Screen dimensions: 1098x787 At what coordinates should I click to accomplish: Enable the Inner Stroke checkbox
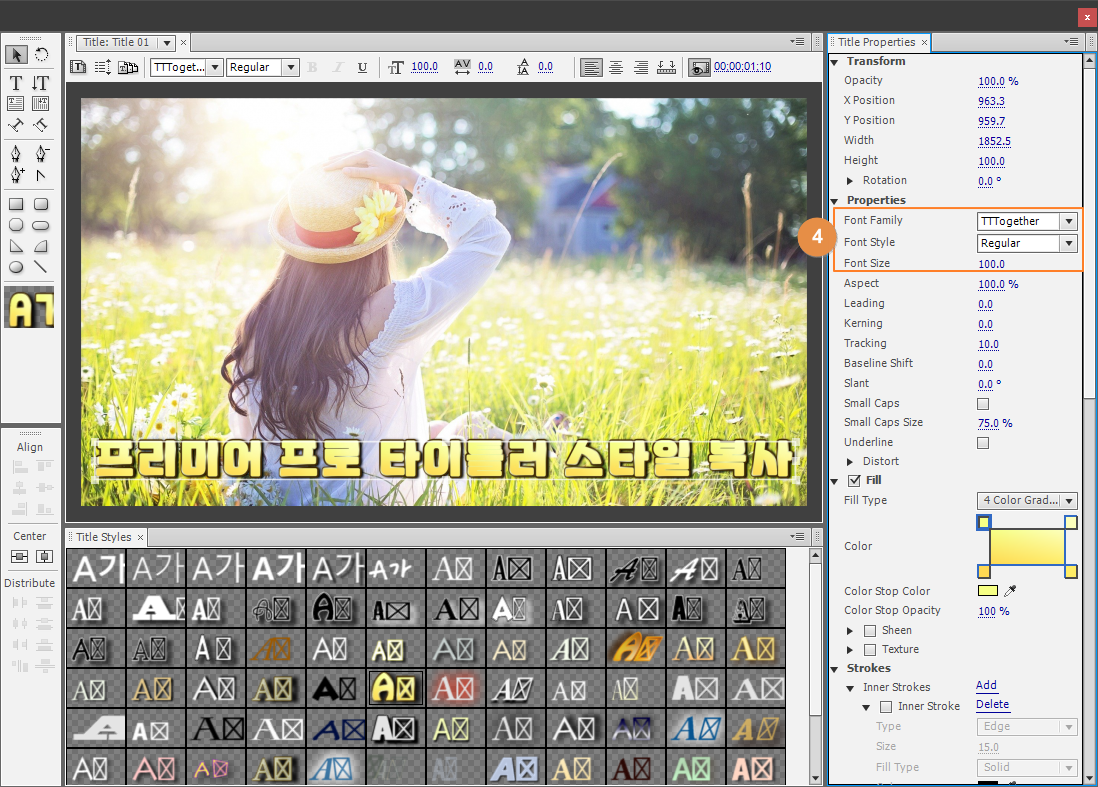886,707
